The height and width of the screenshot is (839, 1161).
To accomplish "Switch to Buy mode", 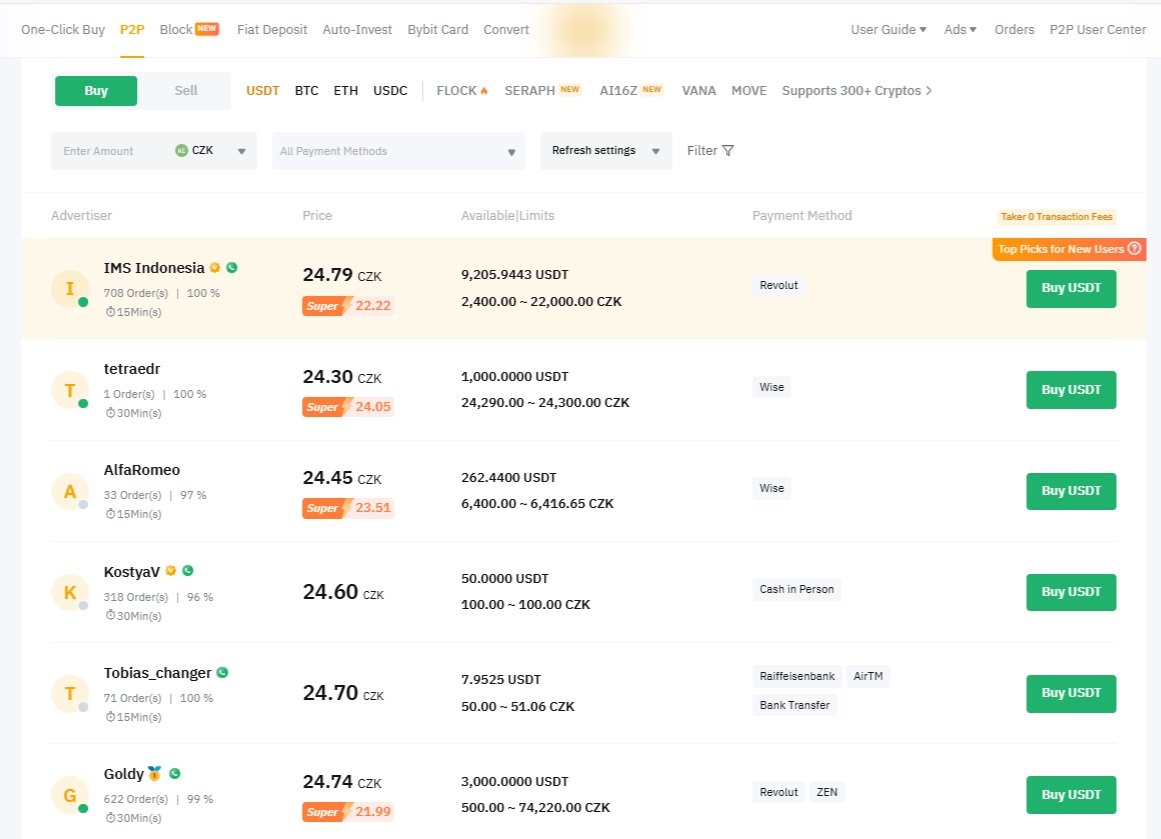I will [x=96, y=90].
